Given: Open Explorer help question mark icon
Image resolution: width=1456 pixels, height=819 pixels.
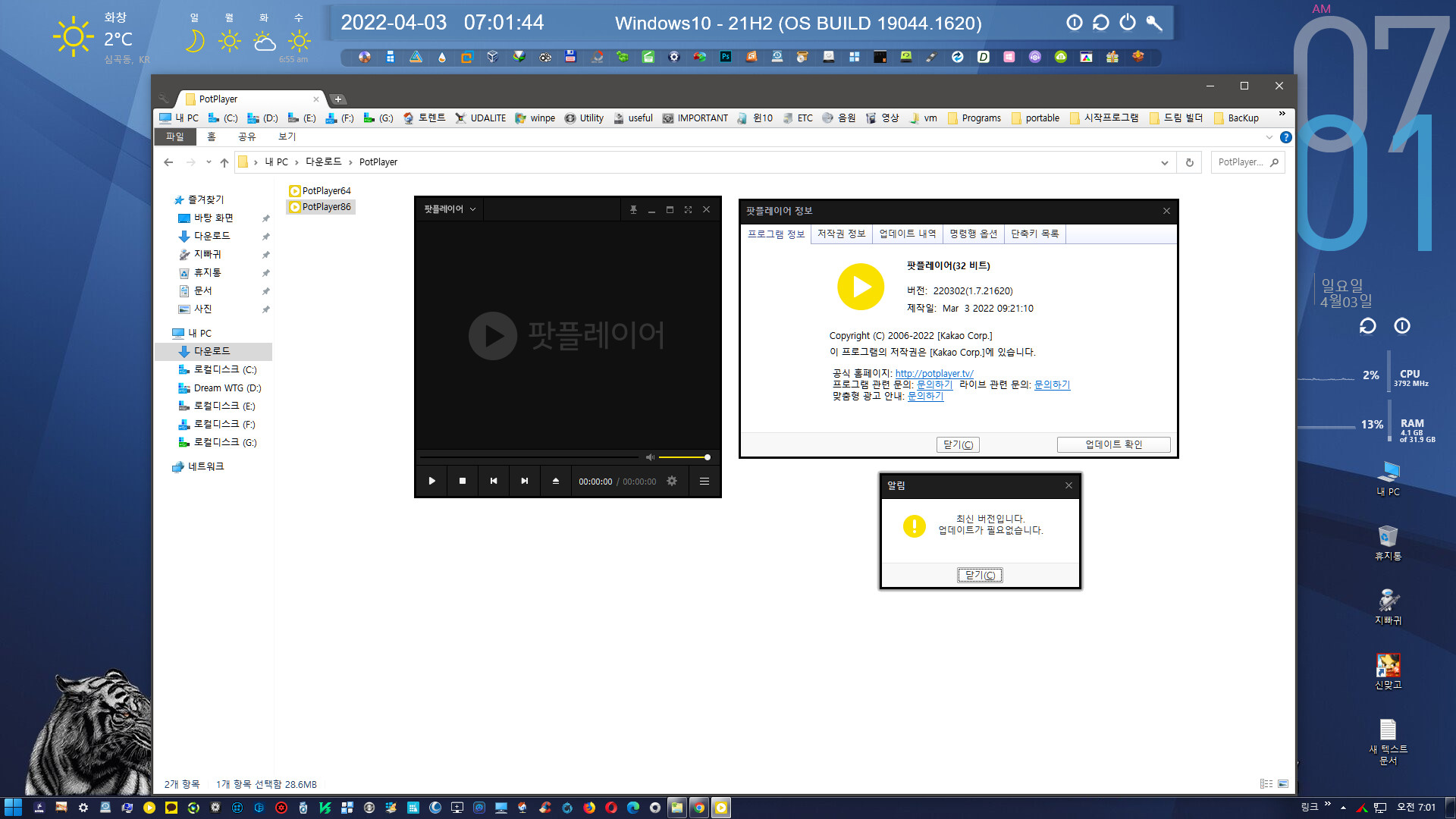Looking at the screenshot, I should [1286, 137].
